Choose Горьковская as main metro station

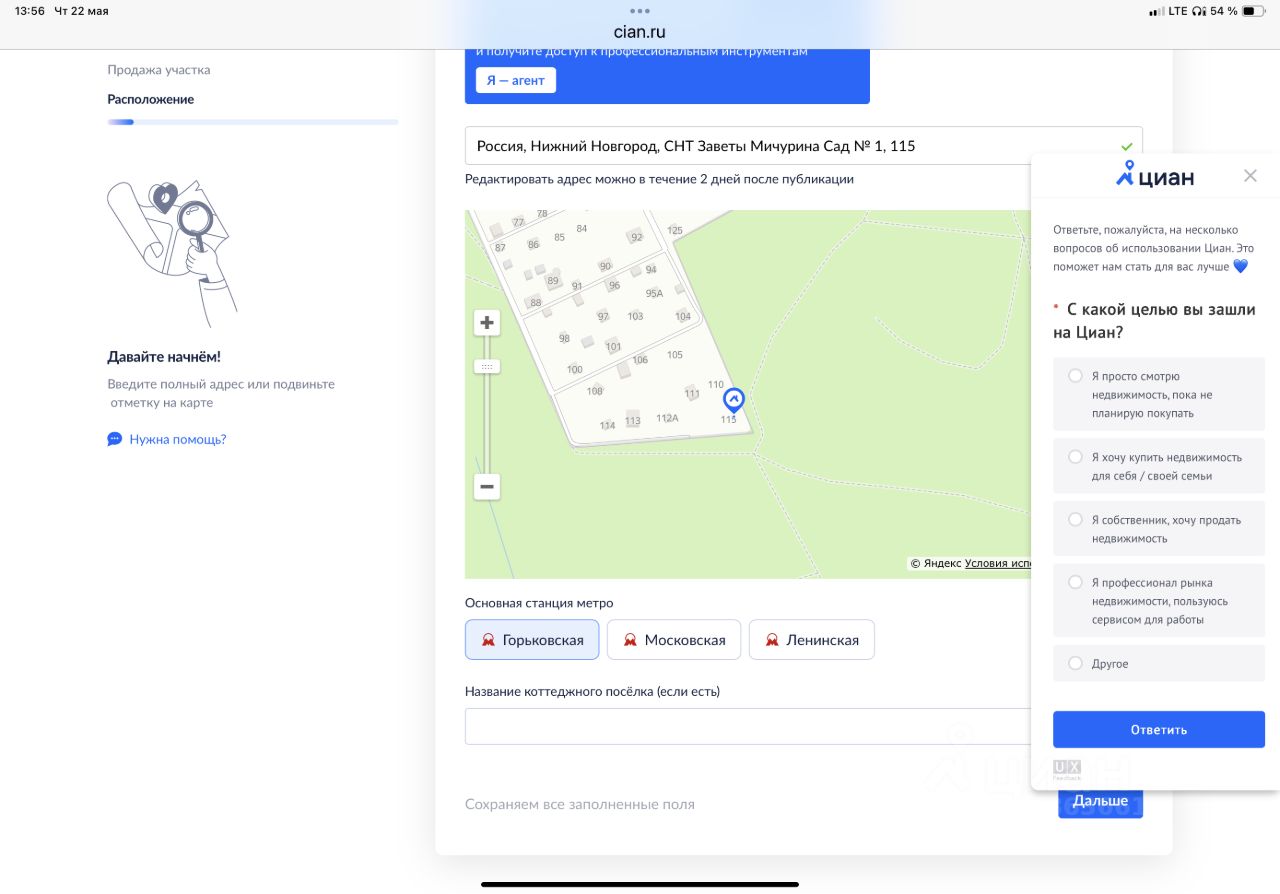click(x=532, y=640)
